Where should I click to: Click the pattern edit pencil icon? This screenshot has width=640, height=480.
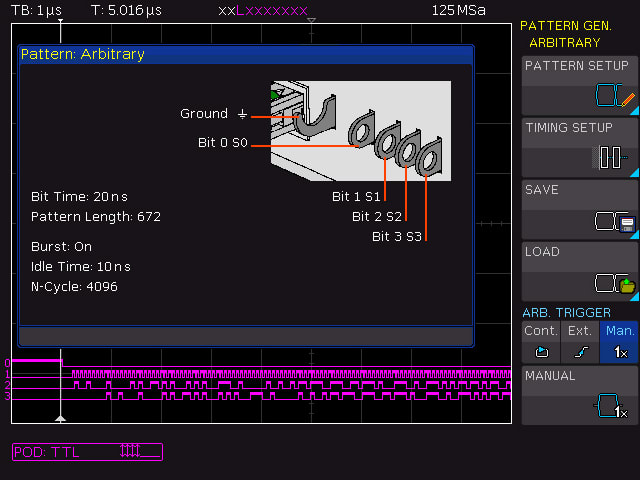628,100
